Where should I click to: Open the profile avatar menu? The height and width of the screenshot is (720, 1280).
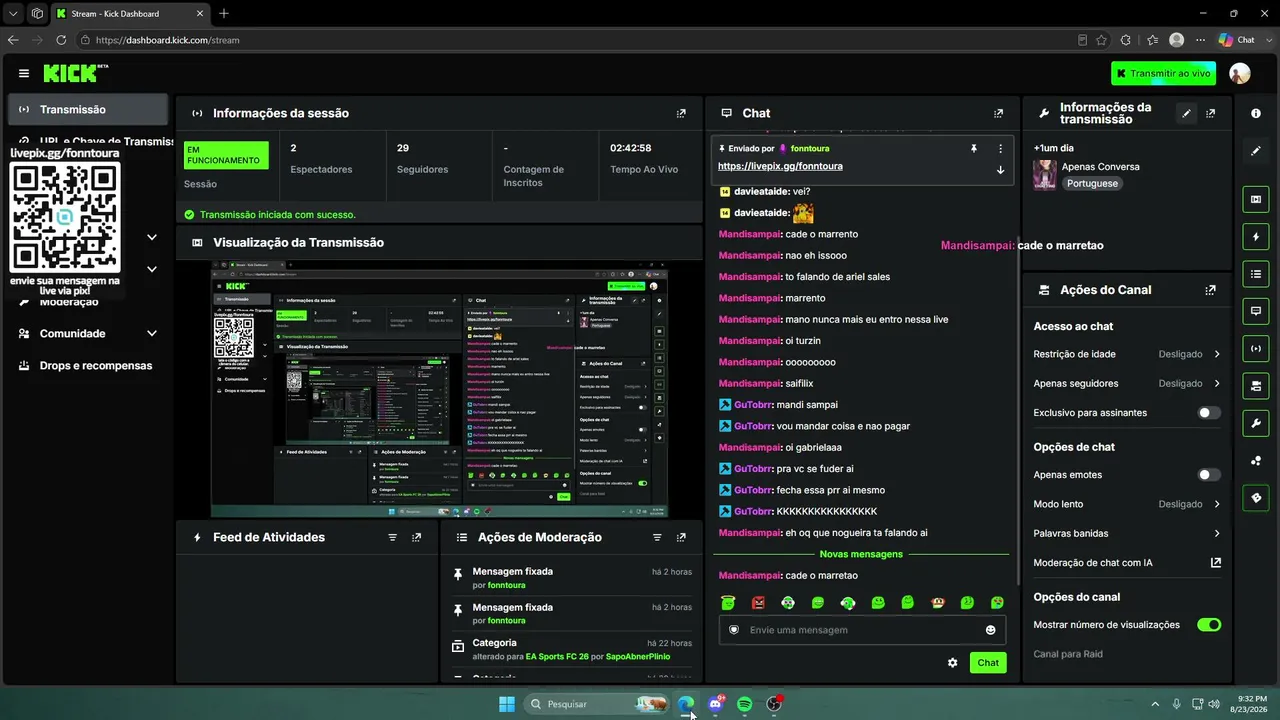(1240, 73)
